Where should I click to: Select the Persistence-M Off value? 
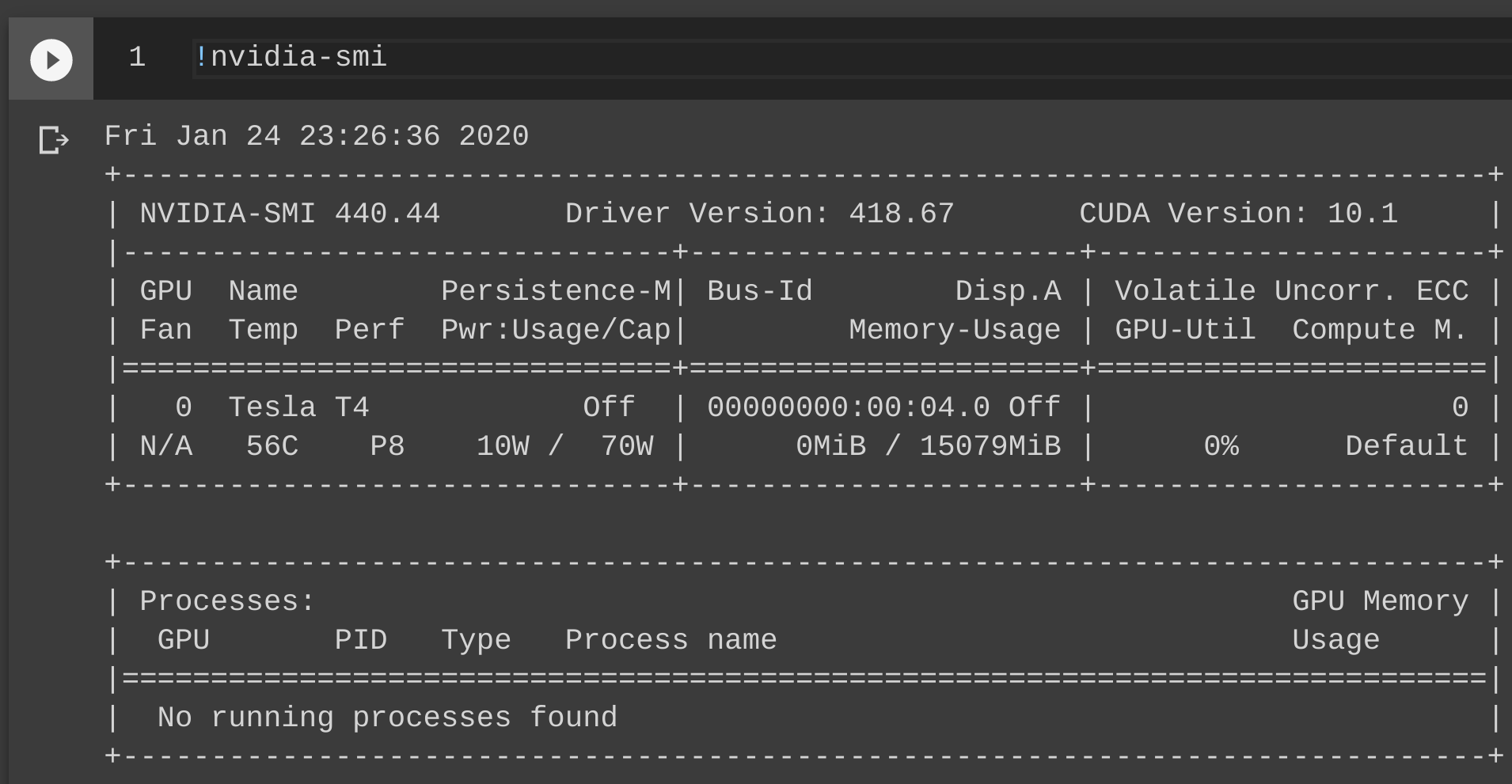(x=607, y=406)
